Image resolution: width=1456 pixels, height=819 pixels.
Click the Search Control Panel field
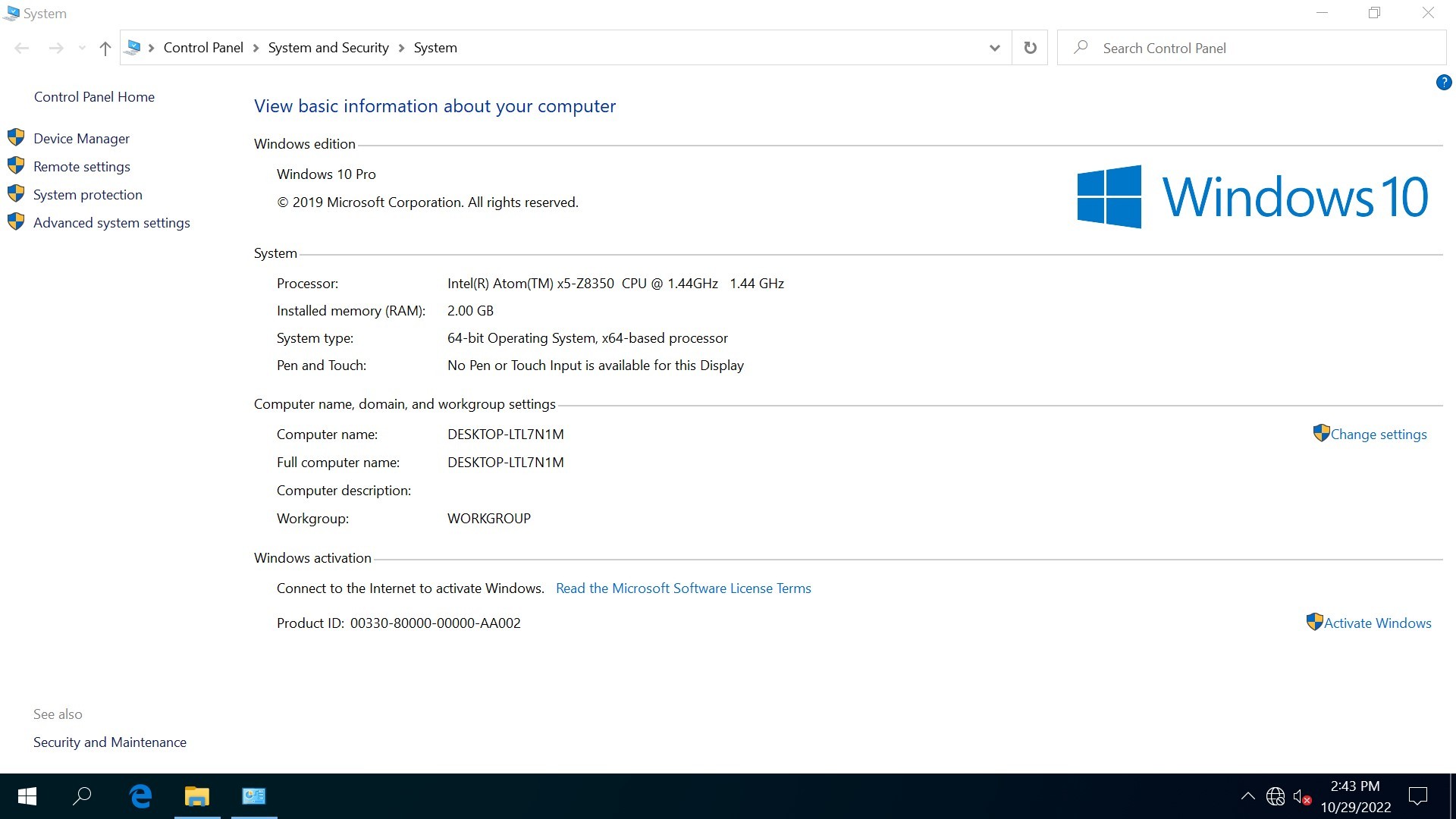click(1251, 48)
